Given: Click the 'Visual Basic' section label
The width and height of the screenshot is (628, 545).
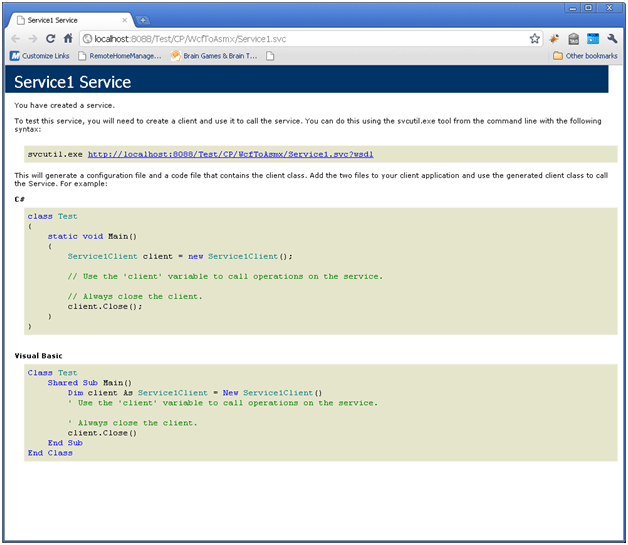Looking at the screenshot, I should coord(38,356).
